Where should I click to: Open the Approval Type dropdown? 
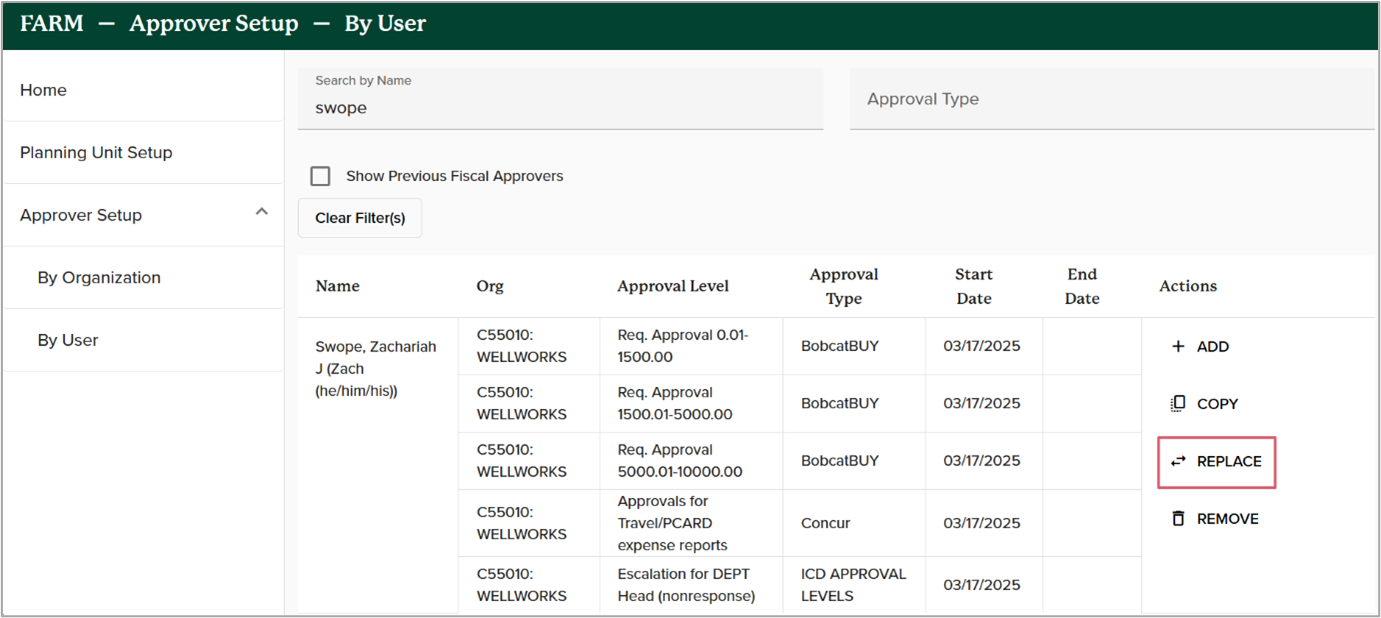(x=1112, y=99)
